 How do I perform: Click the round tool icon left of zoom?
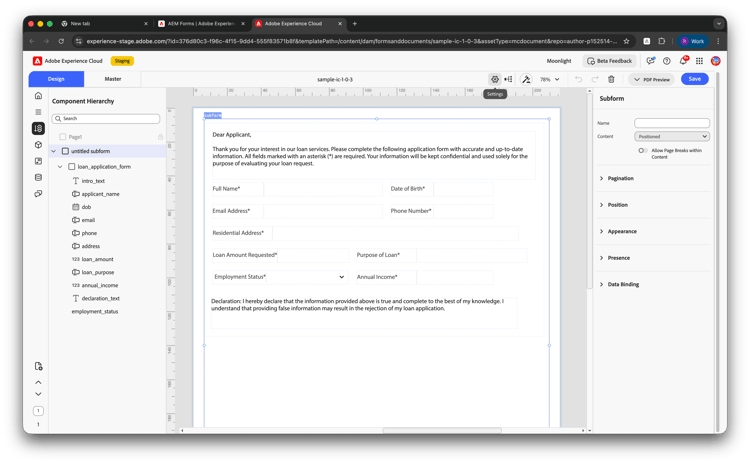[526, 79]
